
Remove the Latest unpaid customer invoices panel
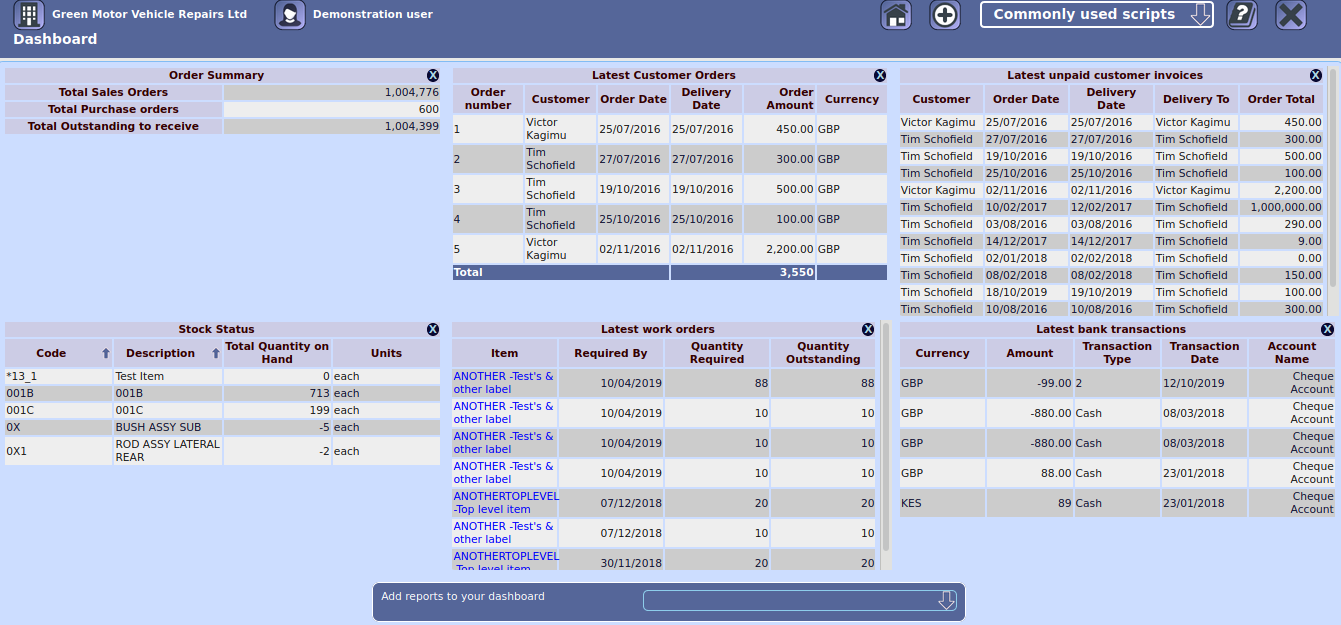coord(1316,75)
